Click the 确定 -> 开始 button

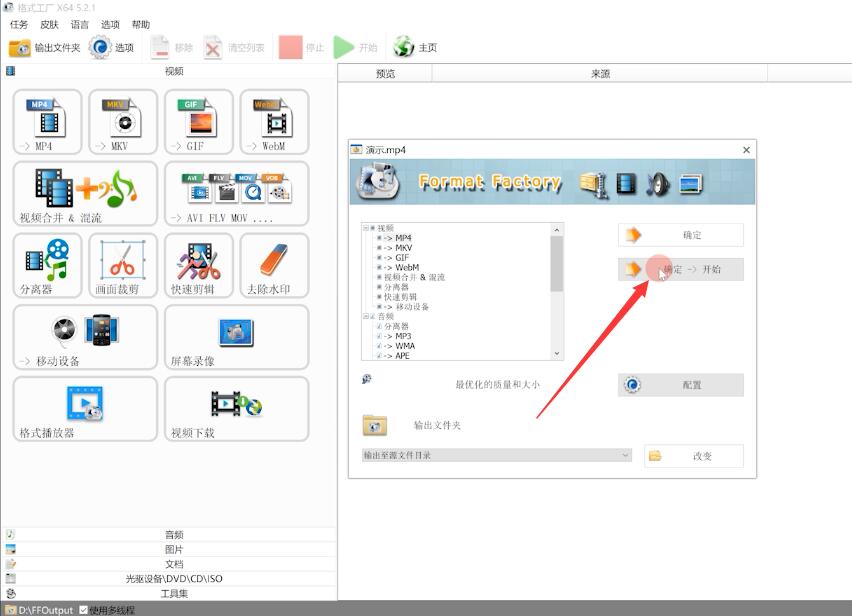(x=680, y=269)
